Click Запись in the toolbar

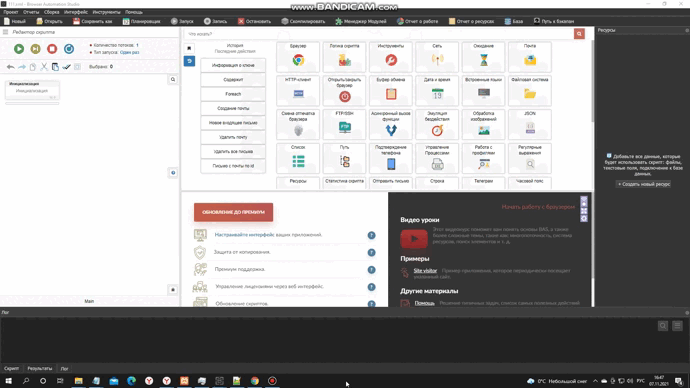click(216, 21)
